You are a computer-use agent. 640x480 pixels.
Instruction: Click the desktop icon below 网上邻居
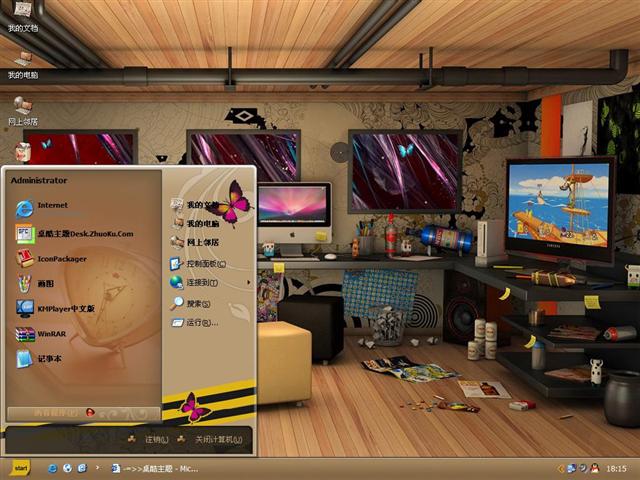[23, 152]
